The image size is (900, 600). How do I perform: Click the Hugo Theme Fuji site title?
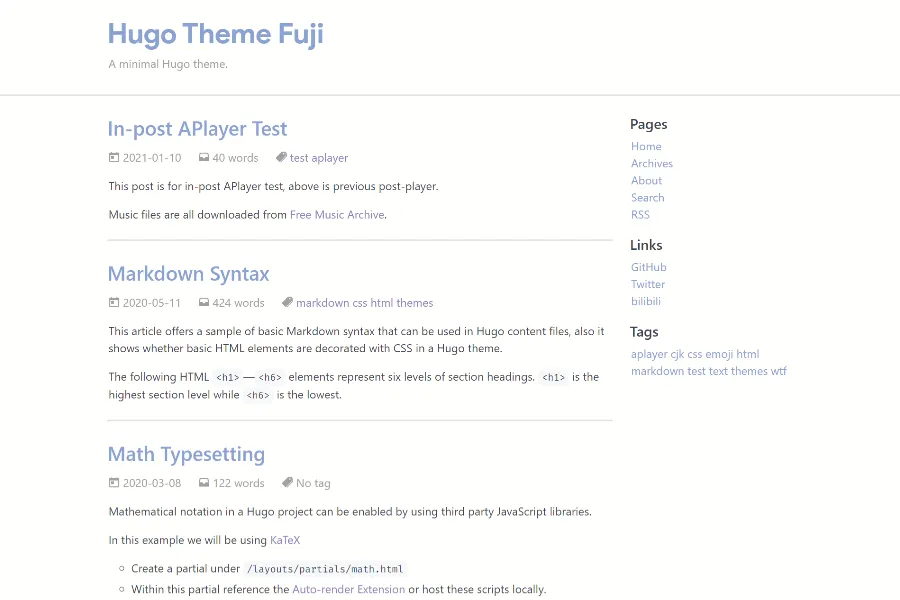[x=215, y=33]
